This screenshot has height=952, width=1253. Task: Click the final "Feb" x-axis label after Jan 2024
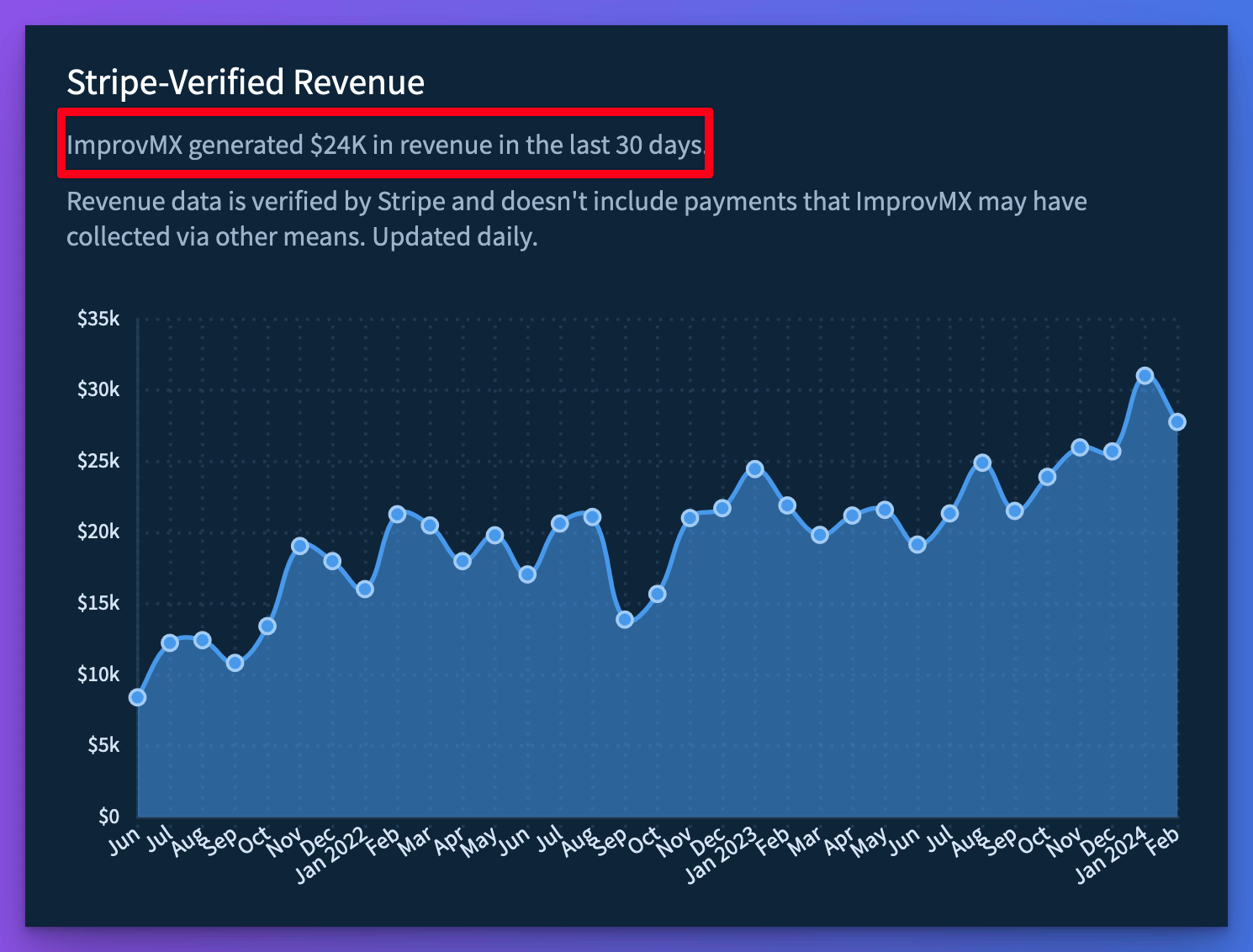point(1164,840)
